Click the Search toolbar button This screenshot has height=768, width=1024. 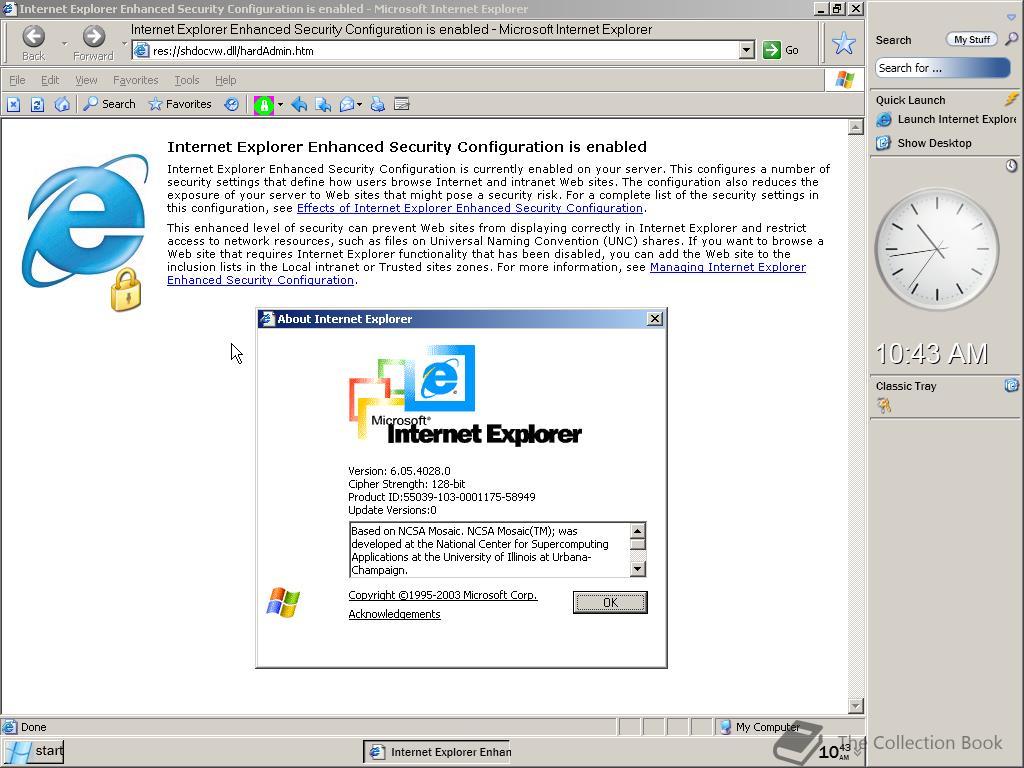point(110,104)
